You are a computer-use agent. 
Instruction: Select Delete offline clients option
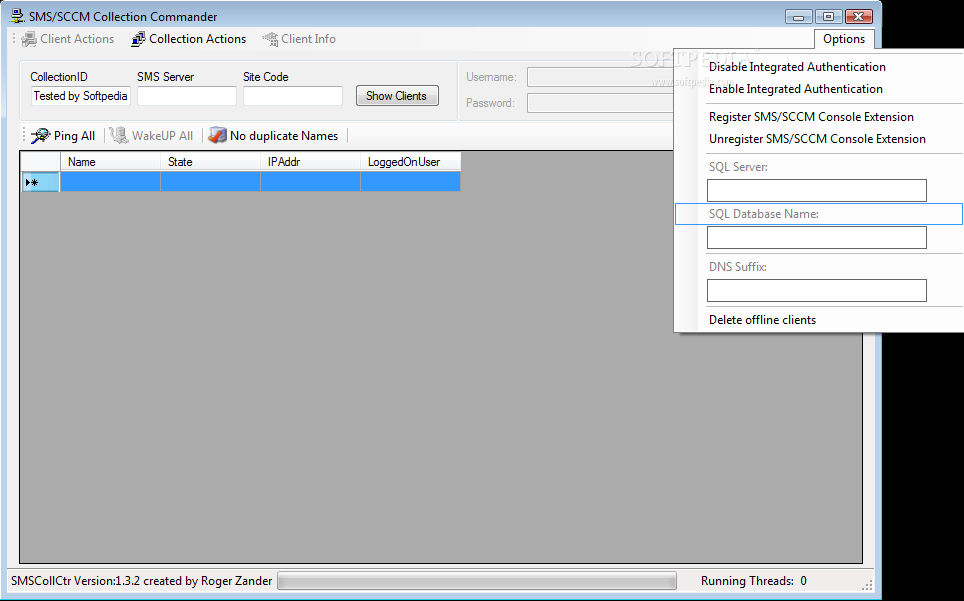pyautogui.click(x=762, y=320)
